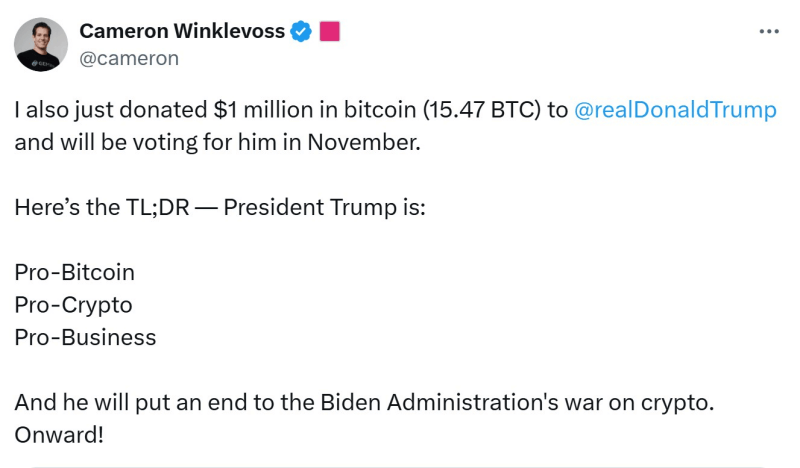
Task: Follow the @realDonaldTrump mention link
Action: (x=676, y=110)
